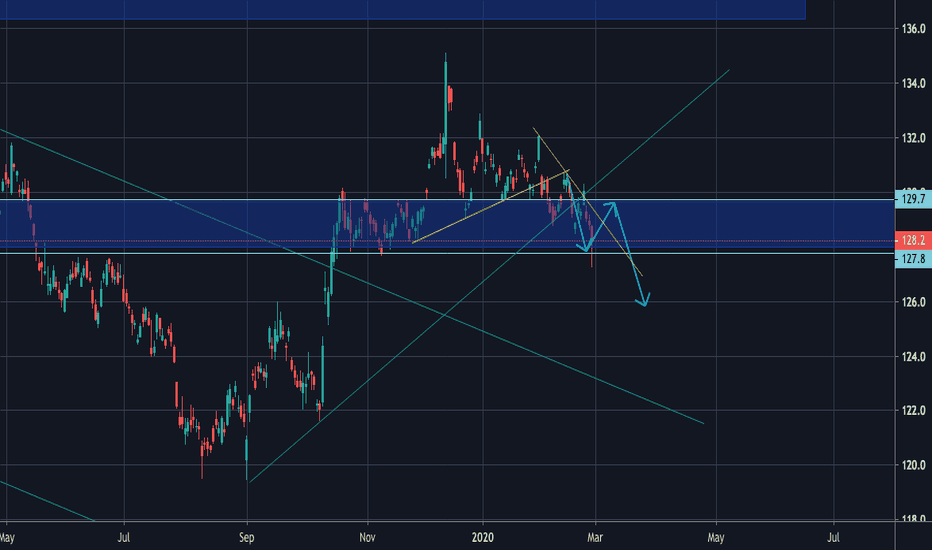Click the red 128.2 current price label
Screen dimensions: 932x550
point(913,240)
